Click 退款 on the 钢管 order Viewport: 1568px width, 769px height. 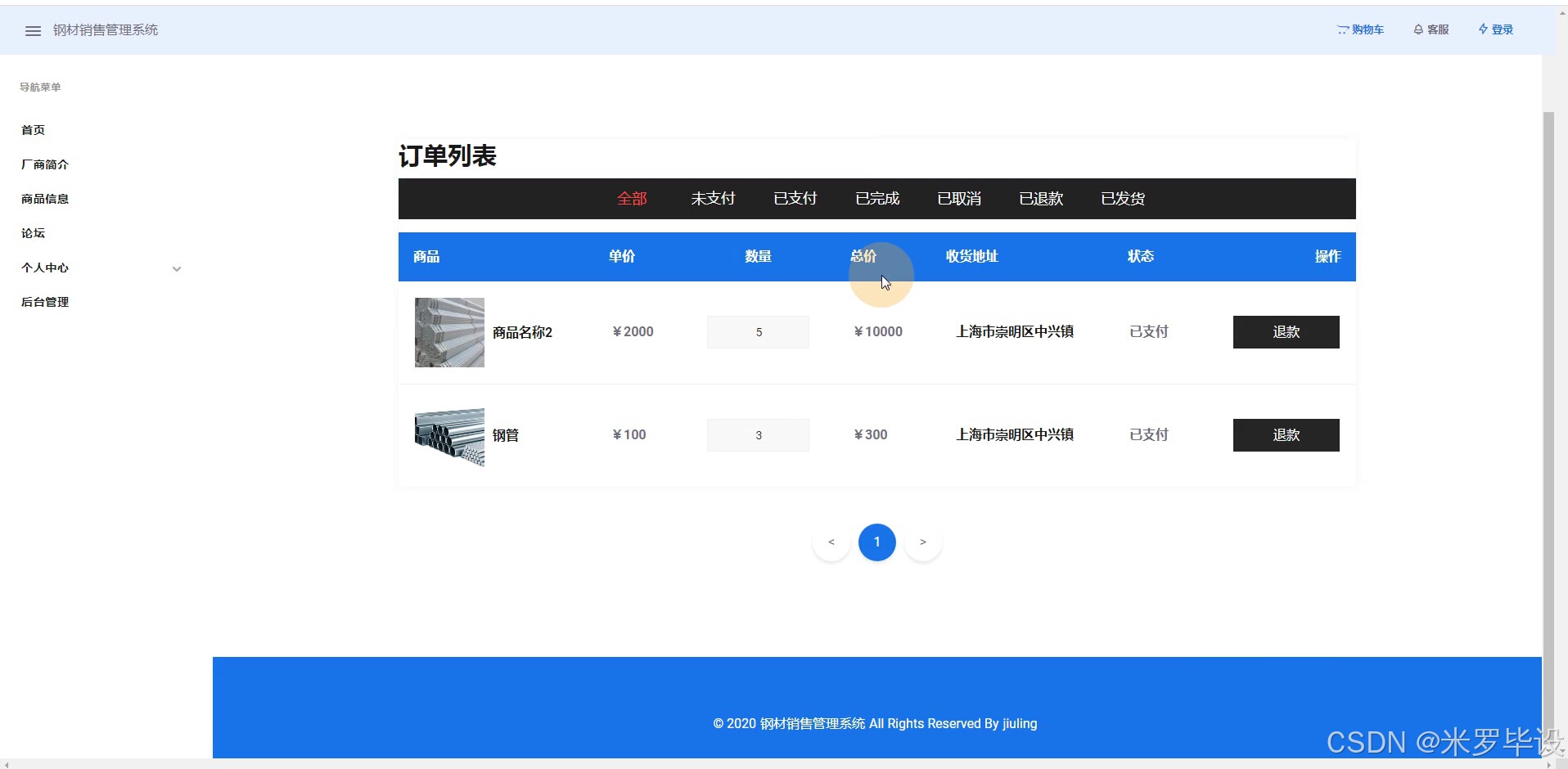pyautogui.click(x=1285, y=434)
